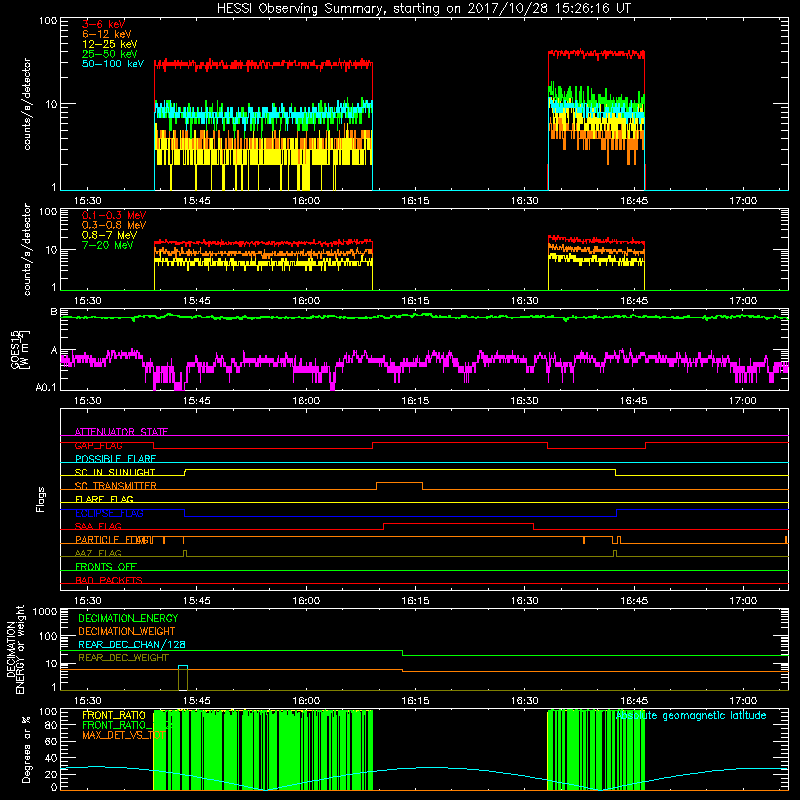
Task: Select the Degrees or % axis title
Action: (x=26, y=749)
